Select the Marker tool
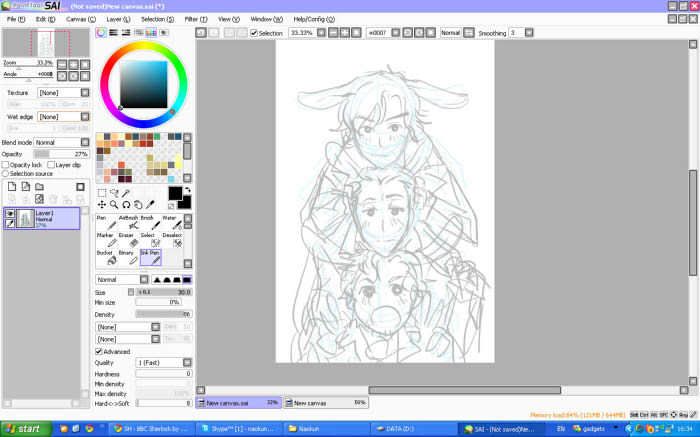This screenshot has height=437, width=700. [104, 241]
